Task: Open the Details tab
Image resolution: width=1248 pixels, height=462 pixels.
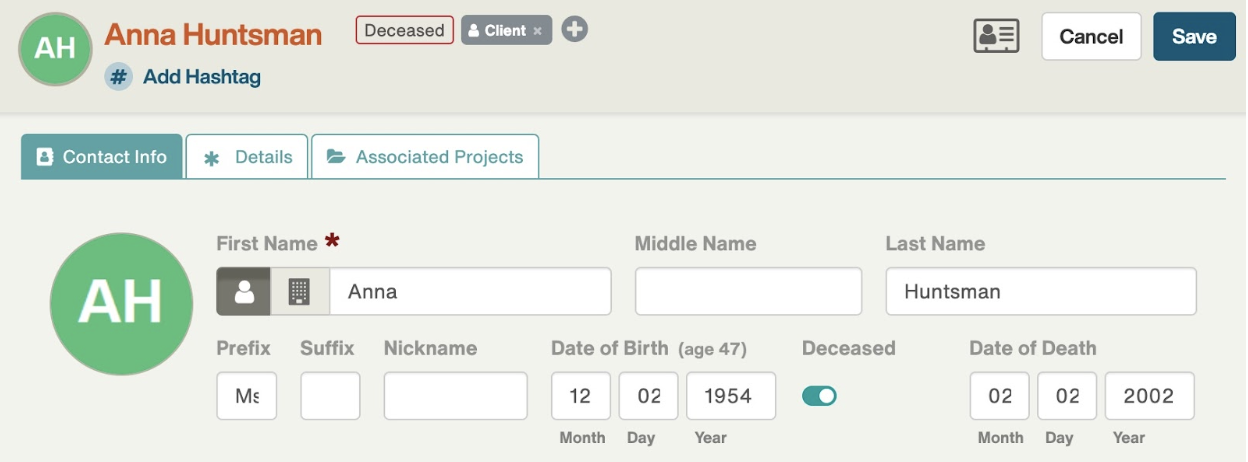Action: [x=247, y=157]
